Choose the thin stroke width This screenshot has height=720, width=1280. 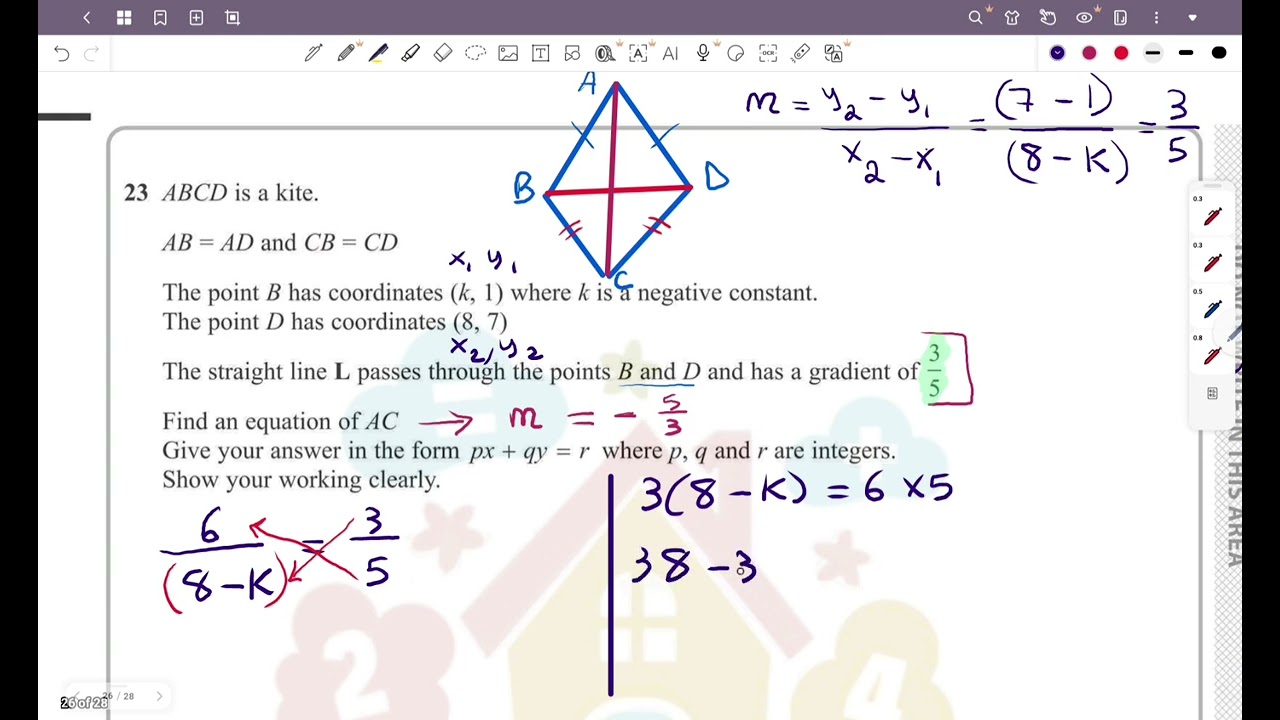click(1153, 53)
